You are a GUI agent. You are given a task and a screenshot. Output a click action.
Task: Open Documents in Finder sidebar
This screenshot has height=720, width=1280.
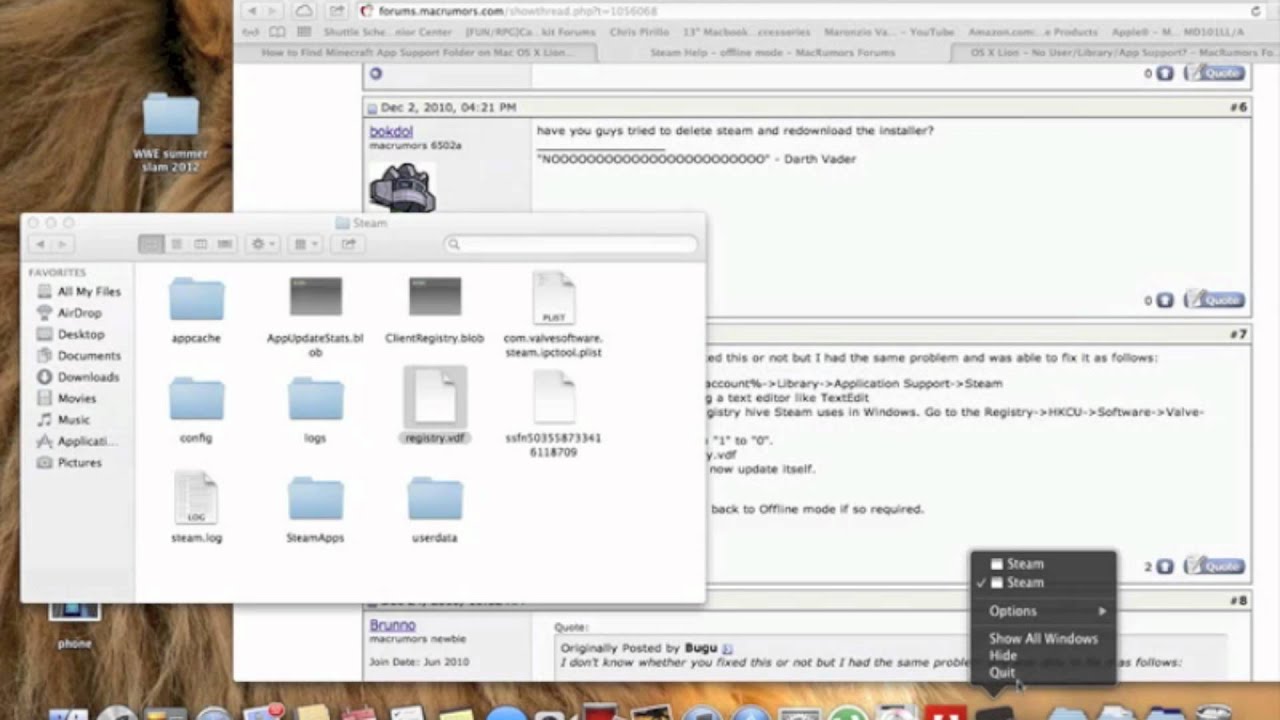coord(78,356)
